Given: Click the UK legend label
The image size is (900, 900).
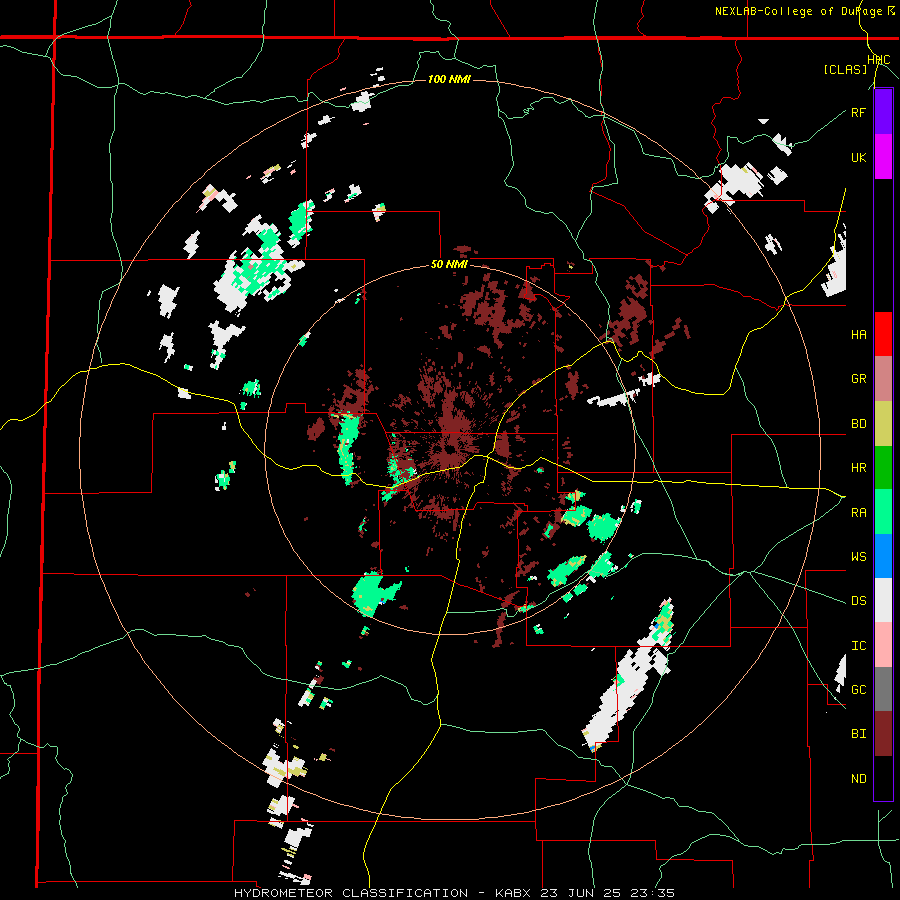Looking at the screenshot, I should click(859, 157).
